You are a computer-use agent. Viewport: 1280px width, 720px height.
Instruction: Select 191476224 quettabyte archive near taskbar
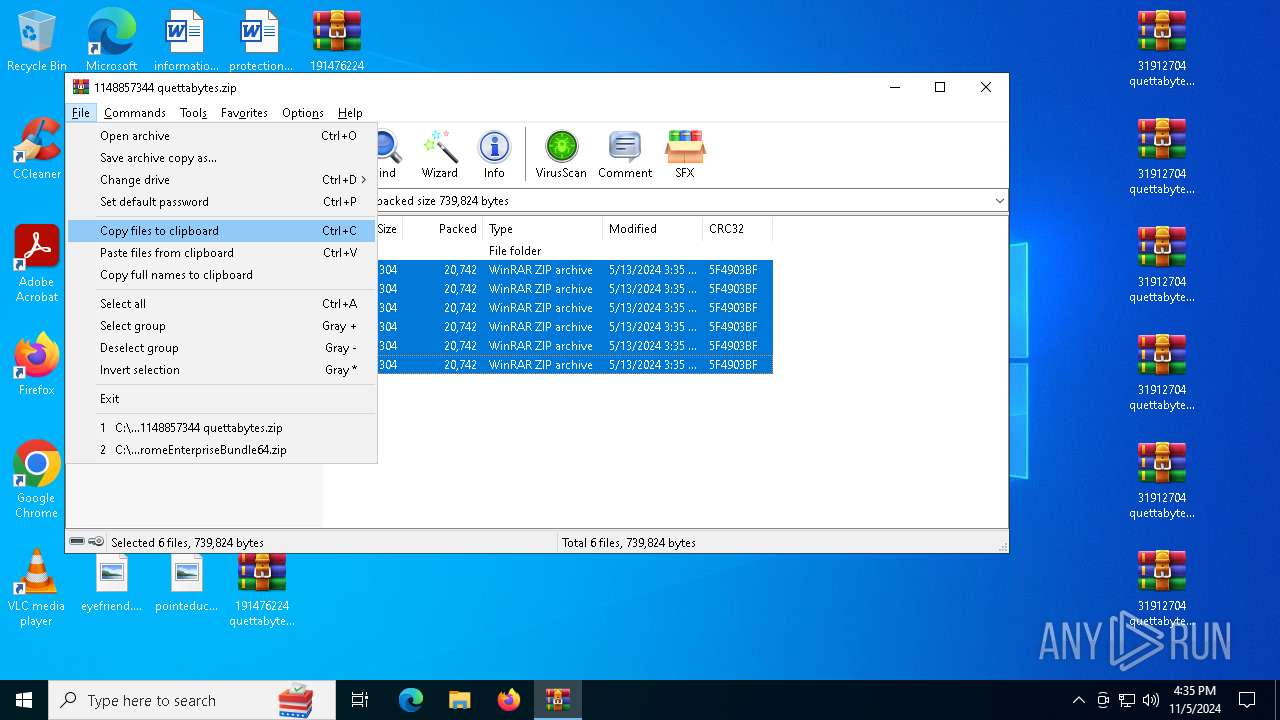click(x=261, y=589)
